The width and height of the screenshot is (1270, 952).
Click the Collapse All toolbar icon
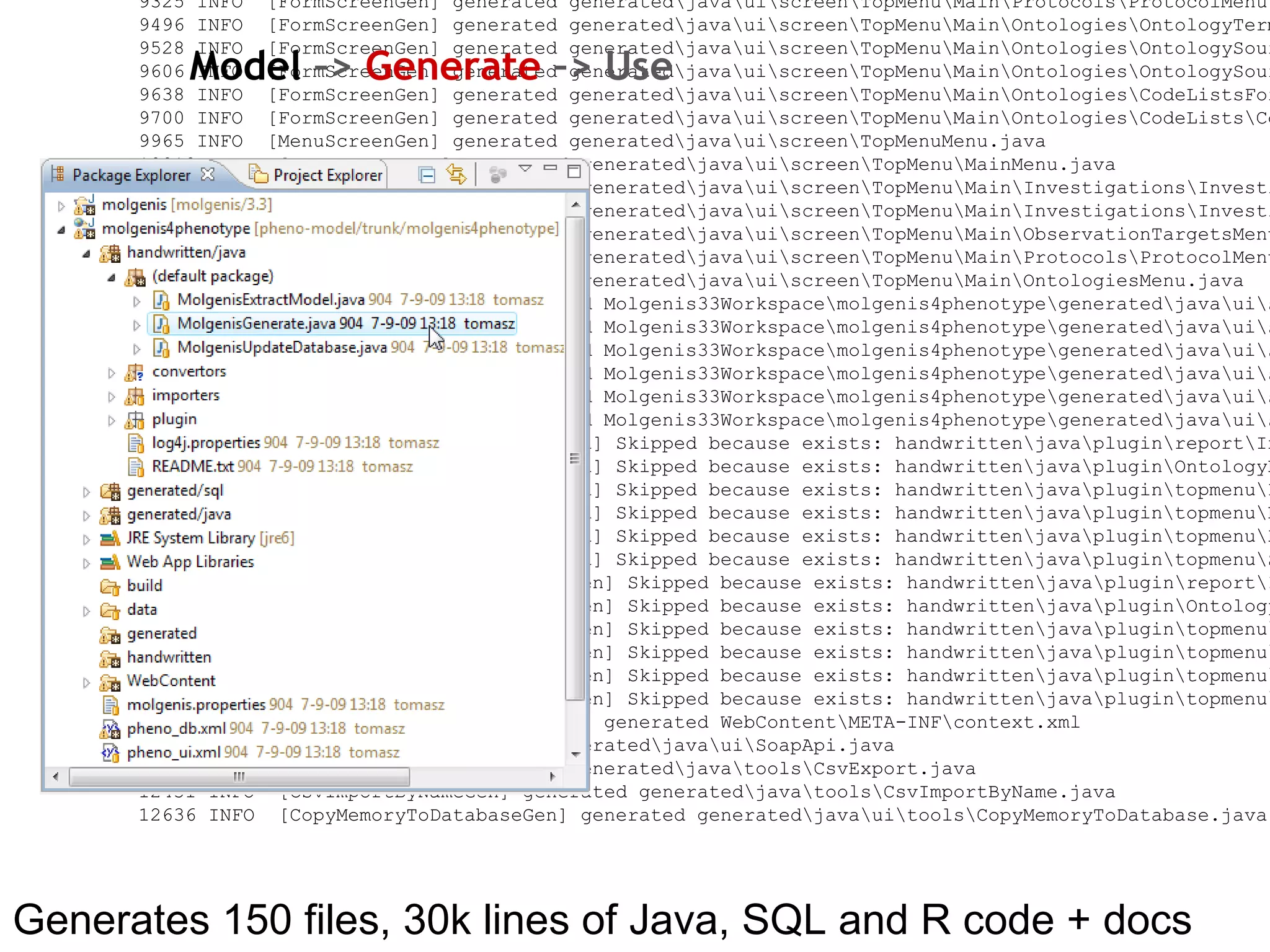click(x=427, y=175)
